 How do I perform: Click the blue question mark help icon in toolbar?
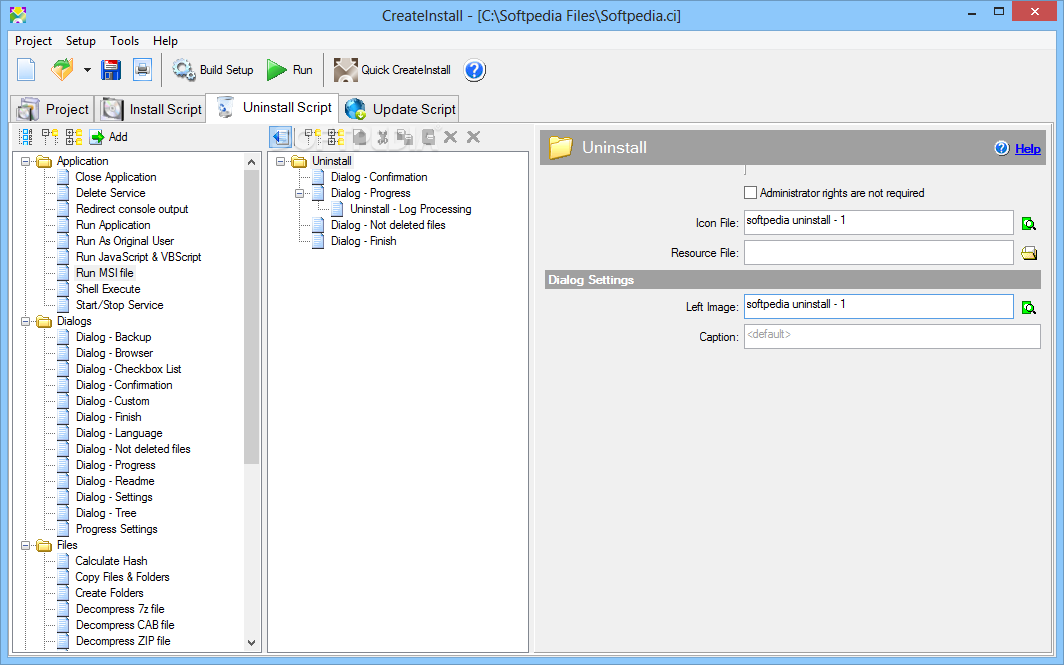[x=474, y=70]
